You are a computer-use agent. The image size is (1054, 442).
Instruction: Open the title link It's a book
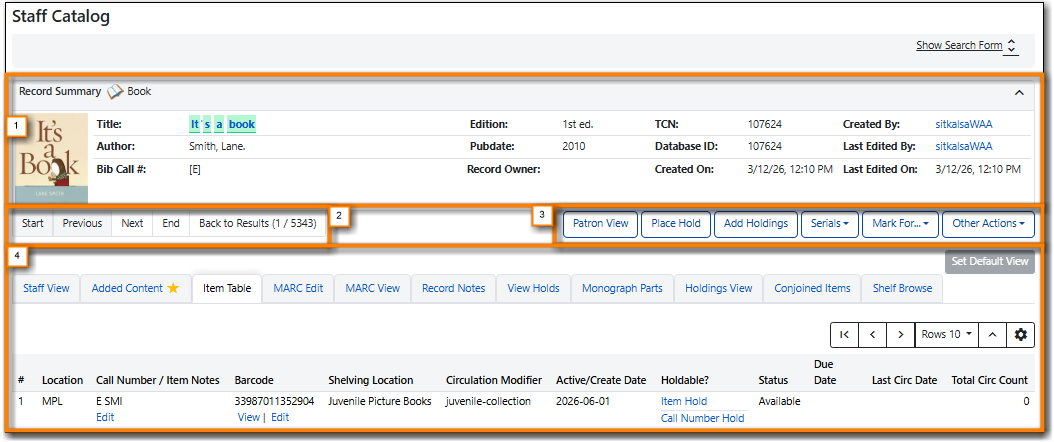coord(222,124)
